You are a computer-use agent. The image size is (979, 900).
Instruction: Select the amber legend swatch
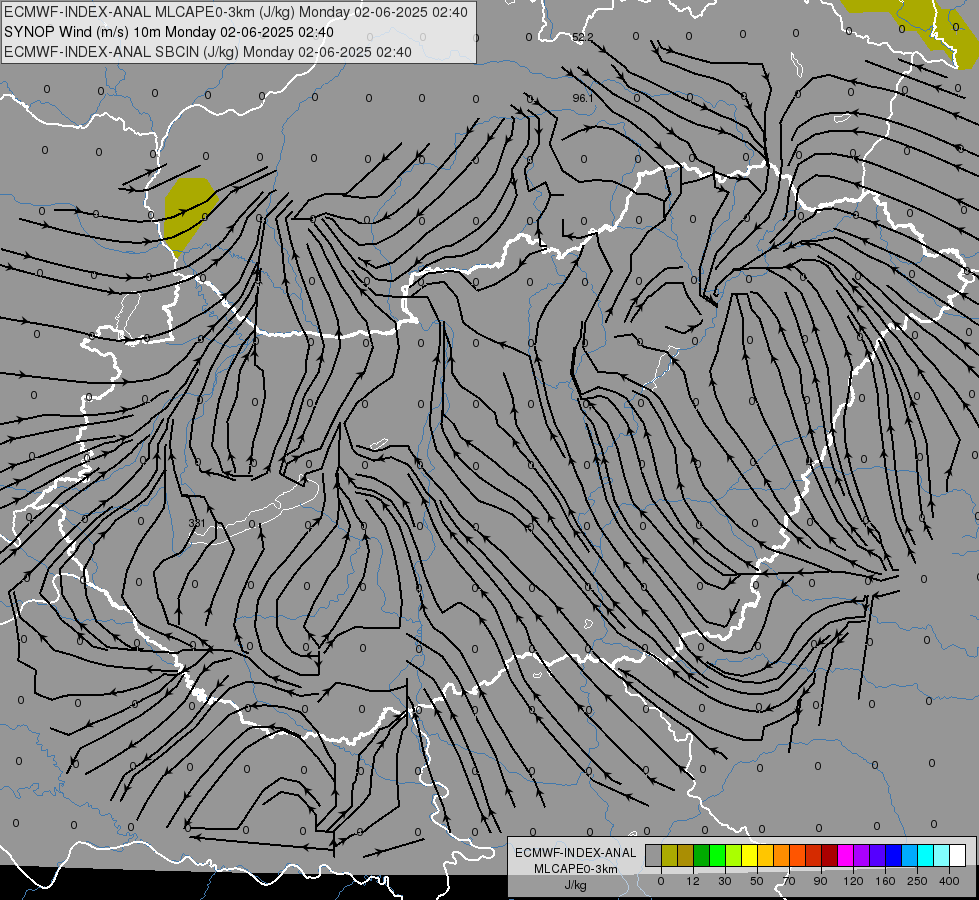(765, 856)
